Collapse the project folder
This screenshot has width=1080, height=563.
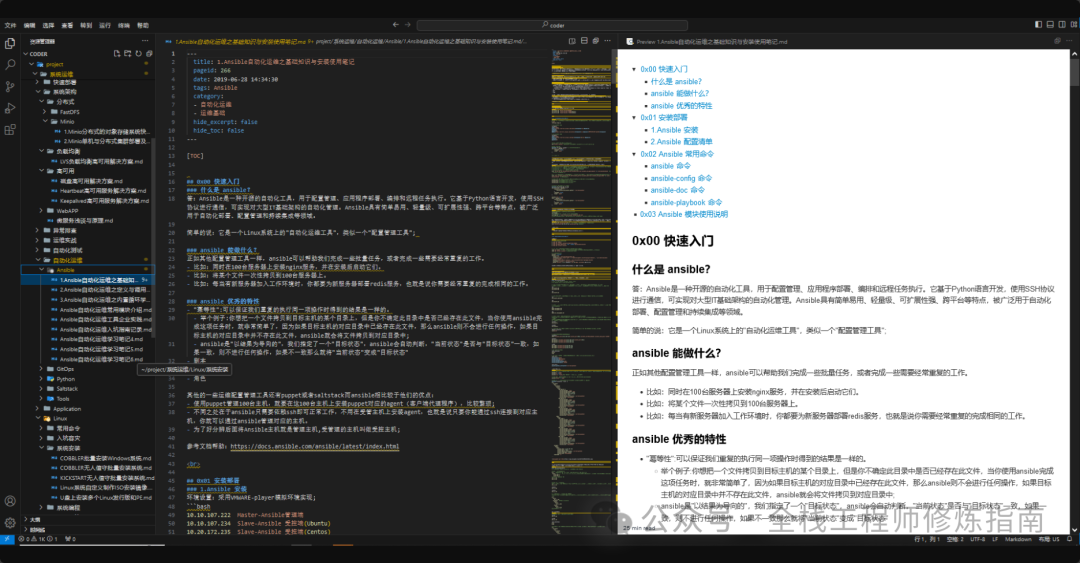[x=32, y=64]
